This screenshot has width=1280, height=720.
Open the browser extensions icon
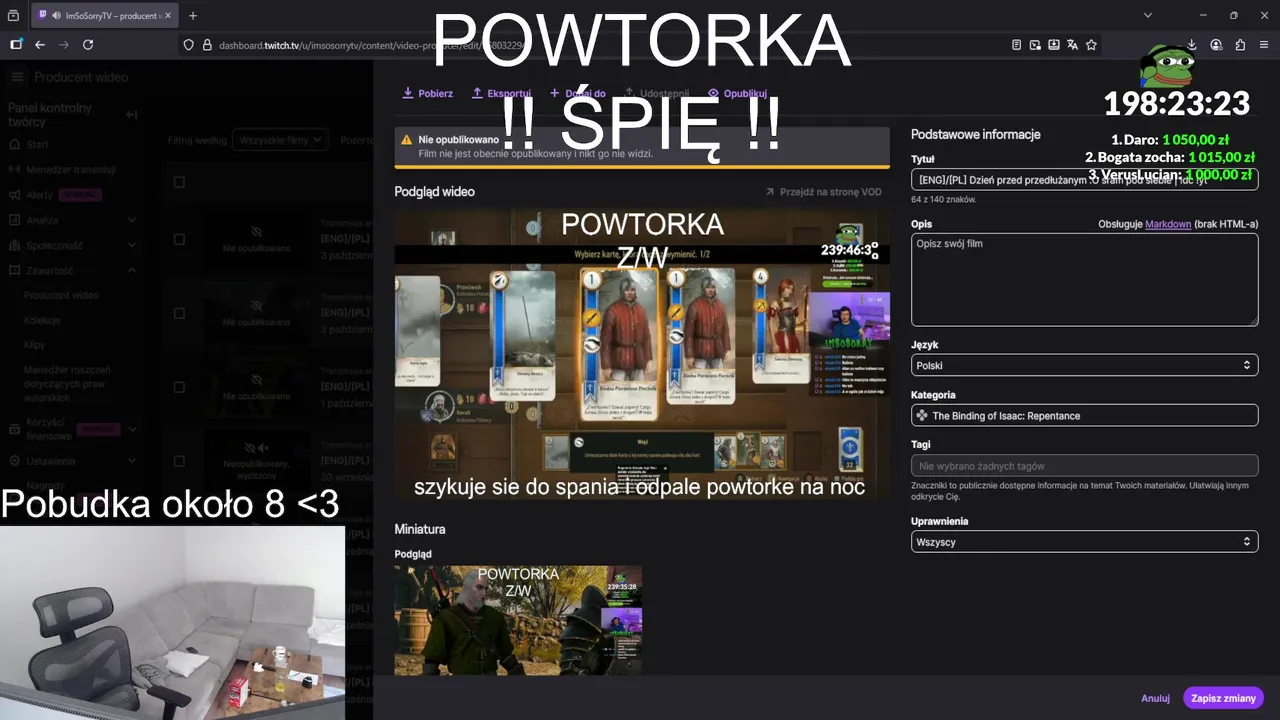(1240, 45)
